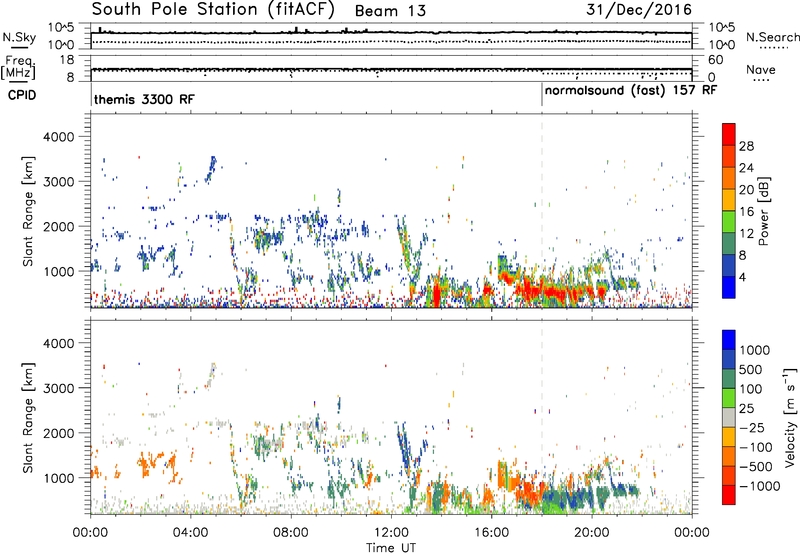800x554 pixels.
Task: Click the date '31/Dec/2016'
Action: pyautogui.click(x=639, y=10)
